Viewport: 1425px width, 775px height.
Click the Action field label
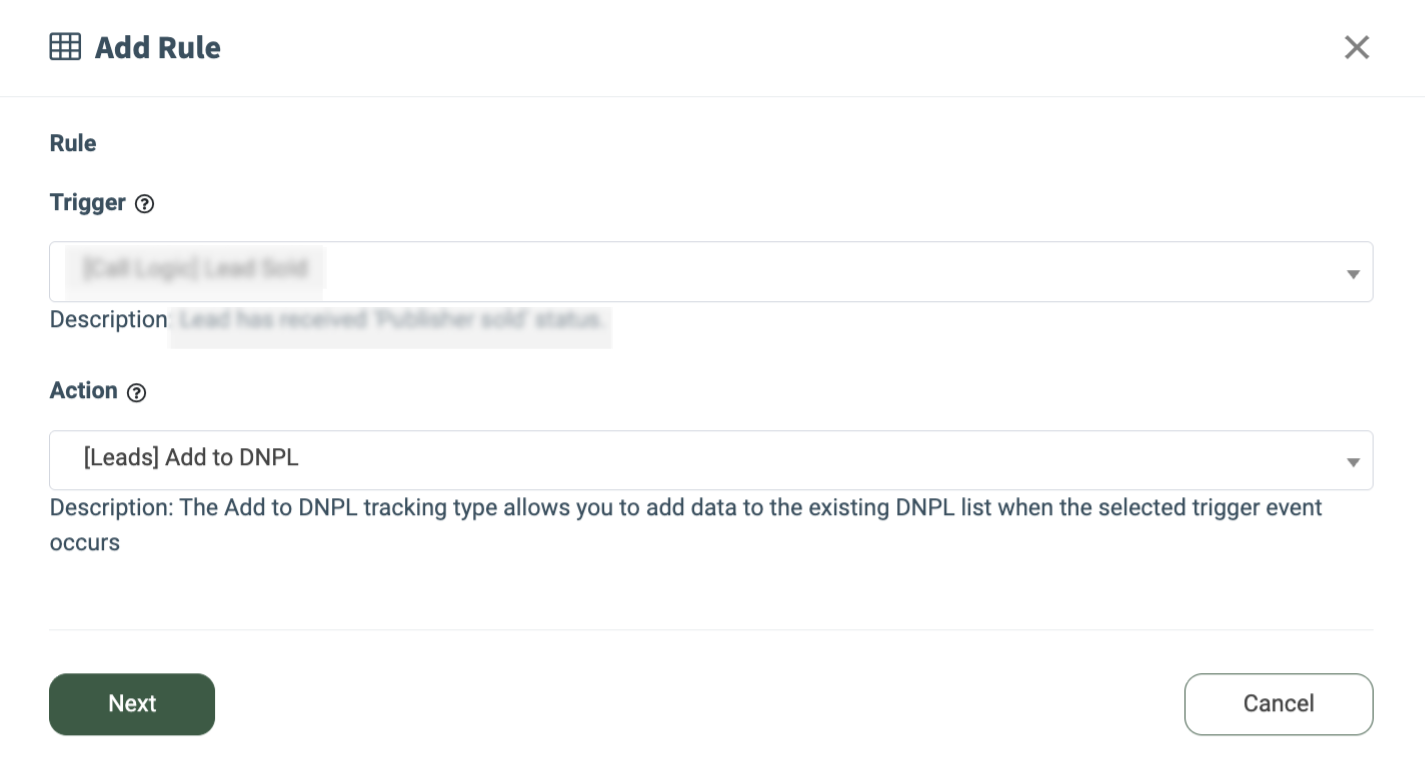coord(84,391)
